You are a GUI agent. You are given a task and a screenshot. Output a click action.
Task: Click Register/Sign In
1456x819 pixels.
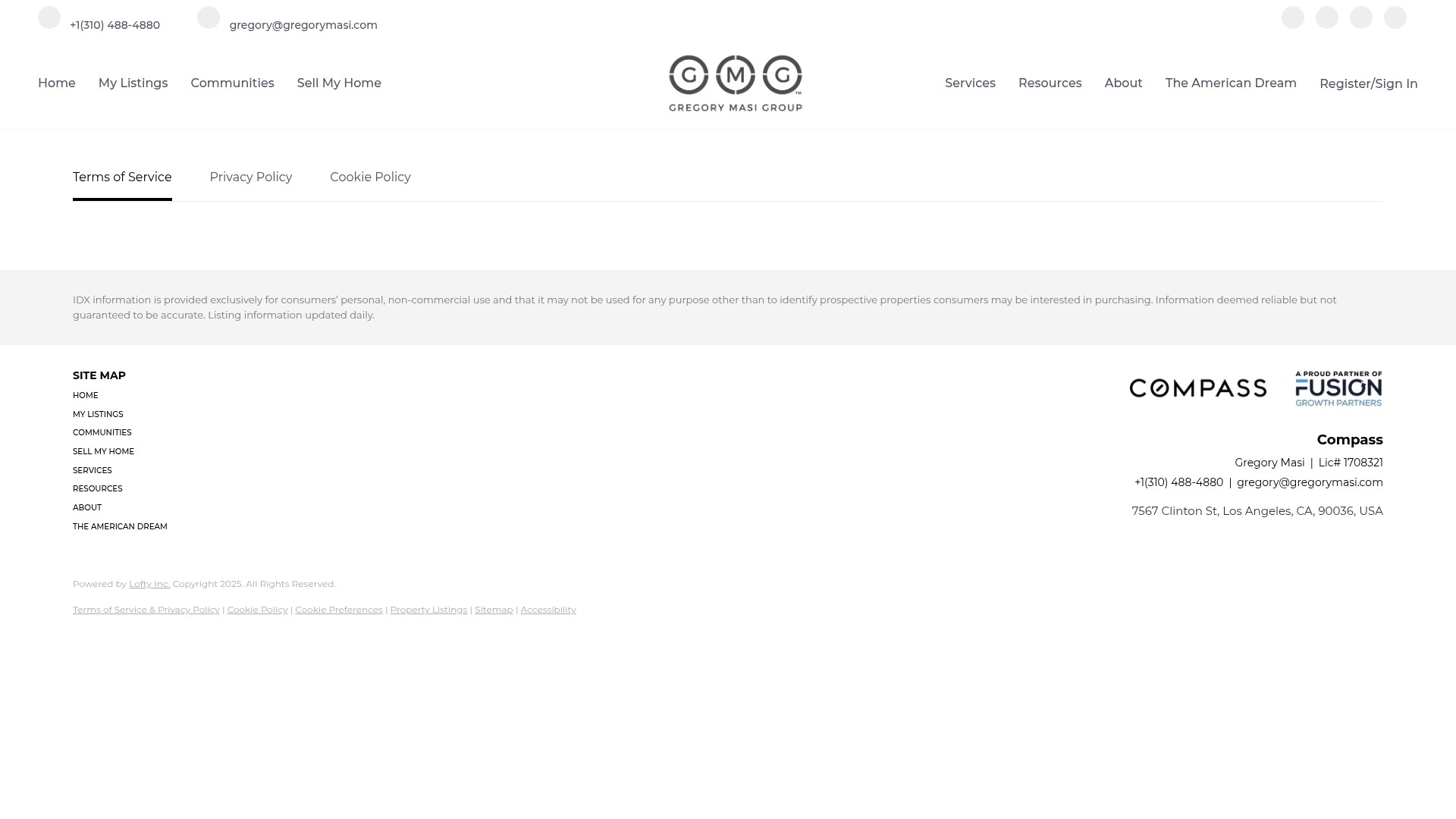[1369, 84]
